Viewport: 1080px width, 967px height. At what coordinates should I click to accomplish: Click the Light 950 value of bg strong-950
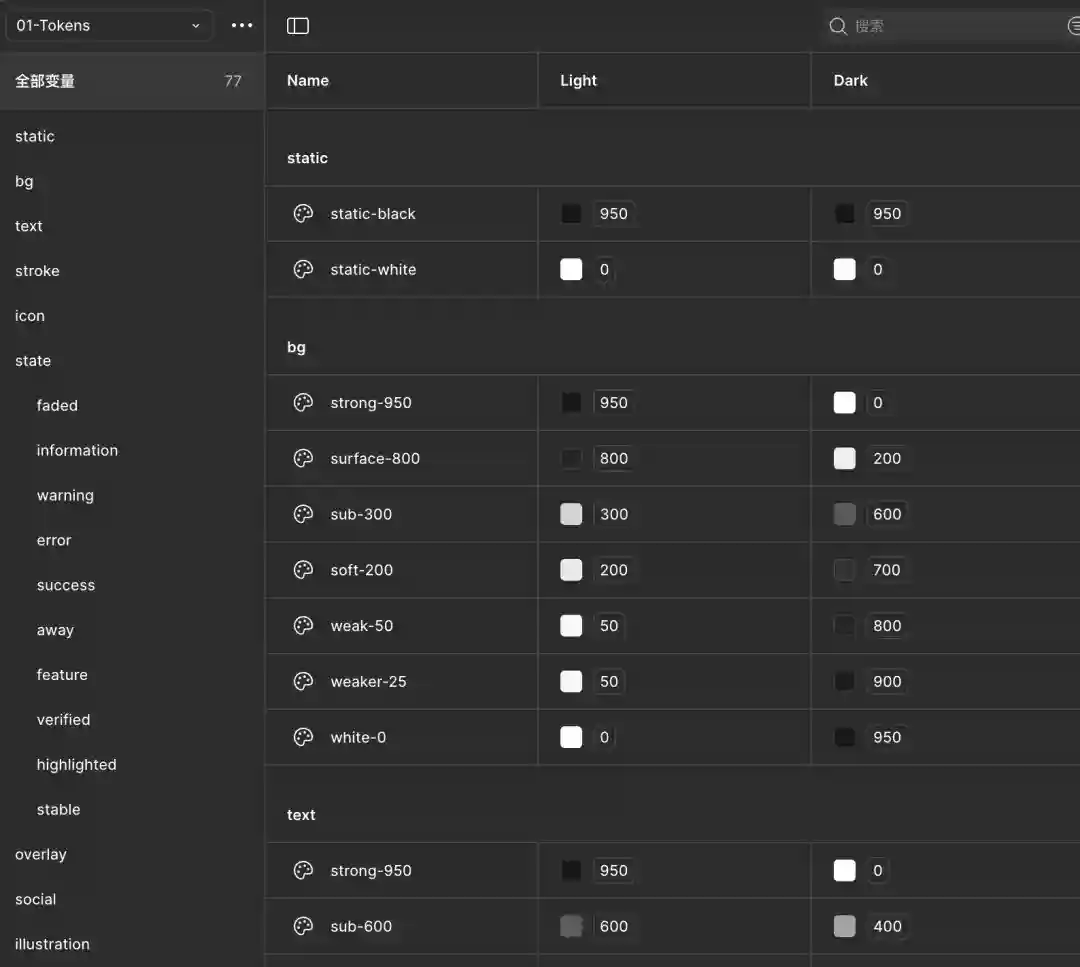click(613, 403)
